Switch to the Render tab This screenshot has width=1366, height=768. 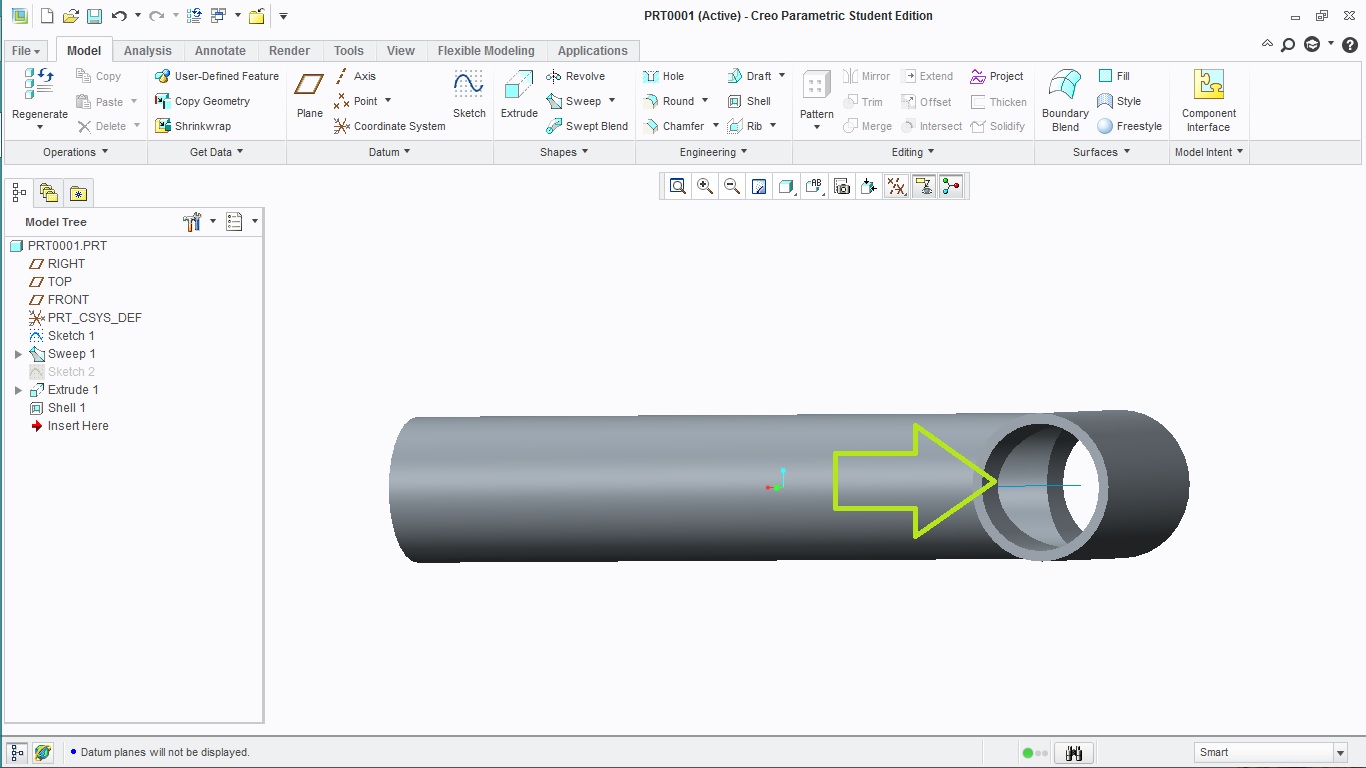tap(290, 51)
